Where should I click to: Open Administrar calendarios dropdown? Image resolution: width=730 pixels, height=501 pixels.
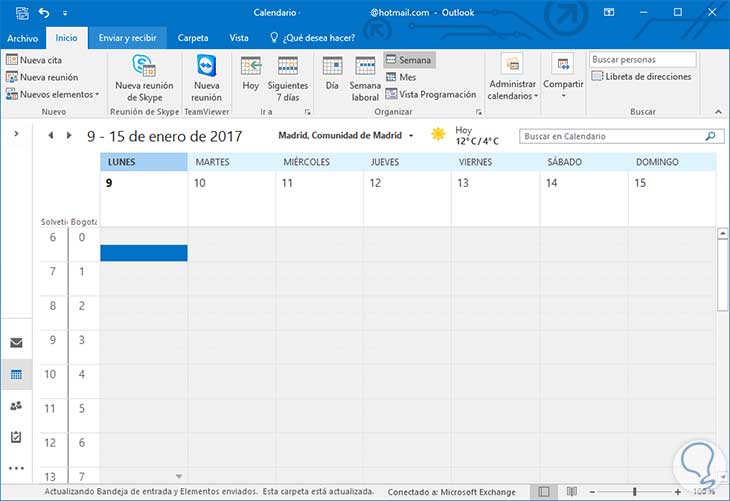[513, 77]
